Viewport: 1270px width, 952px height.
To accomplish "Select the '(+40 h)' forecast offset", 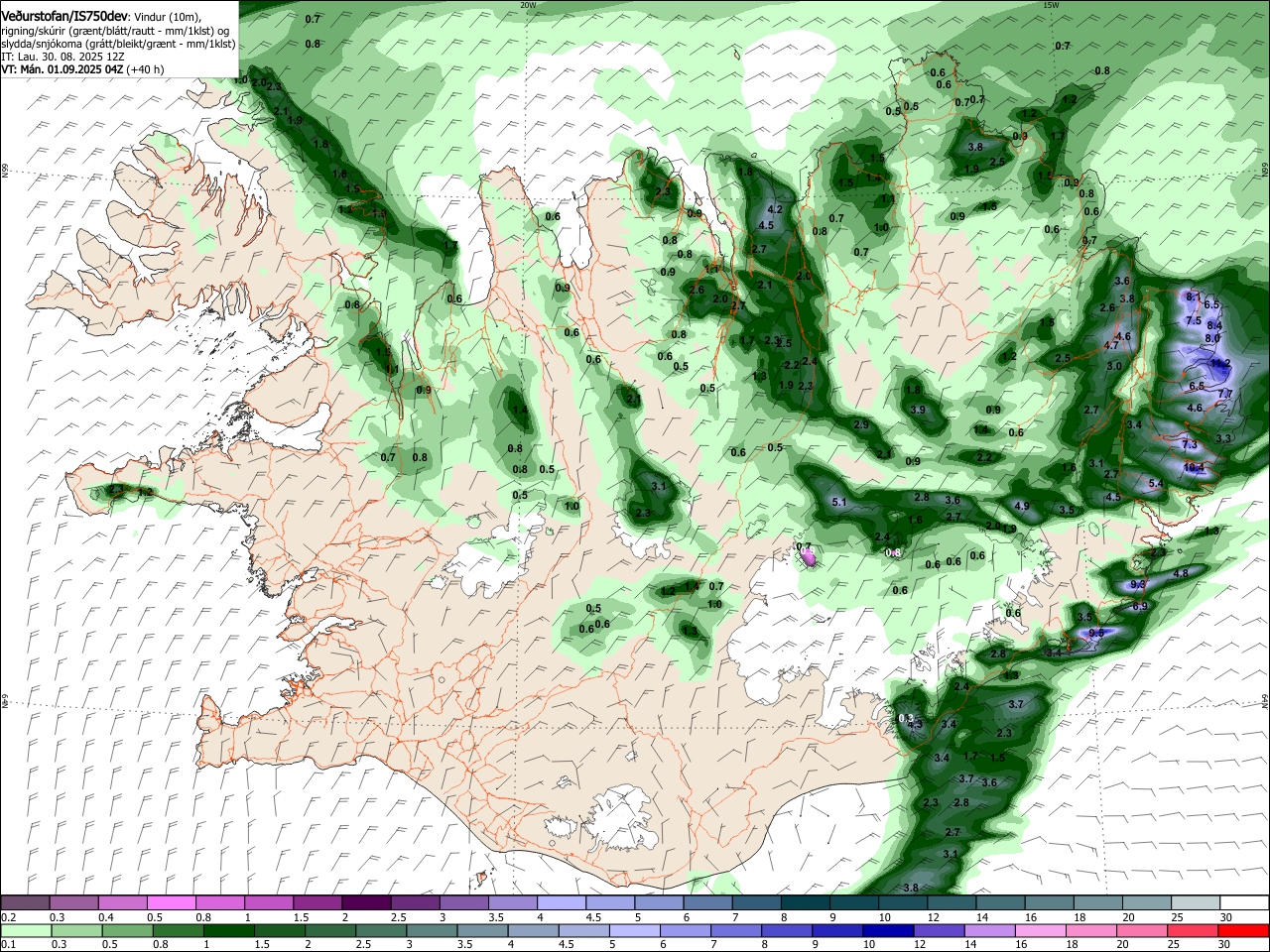I will 146,70.
